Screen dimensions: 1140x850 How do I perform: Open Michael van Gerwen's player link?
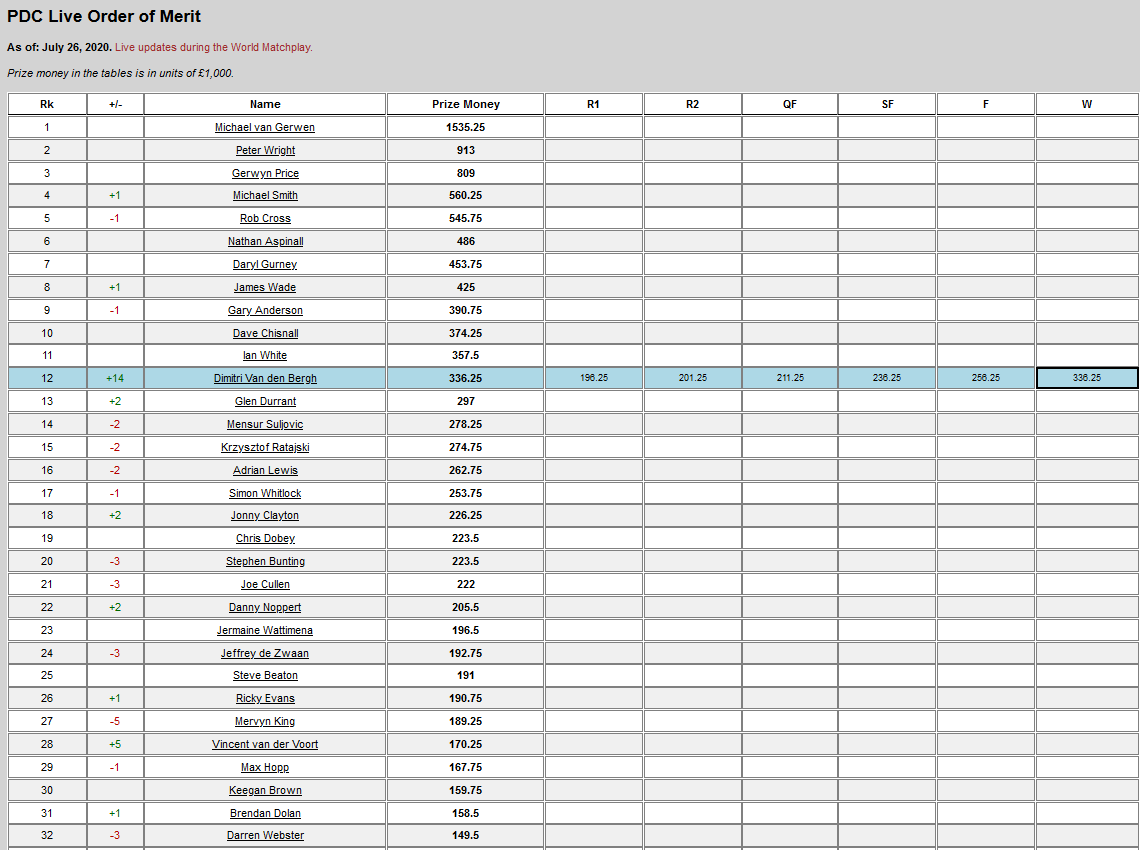tap(265, 127)
